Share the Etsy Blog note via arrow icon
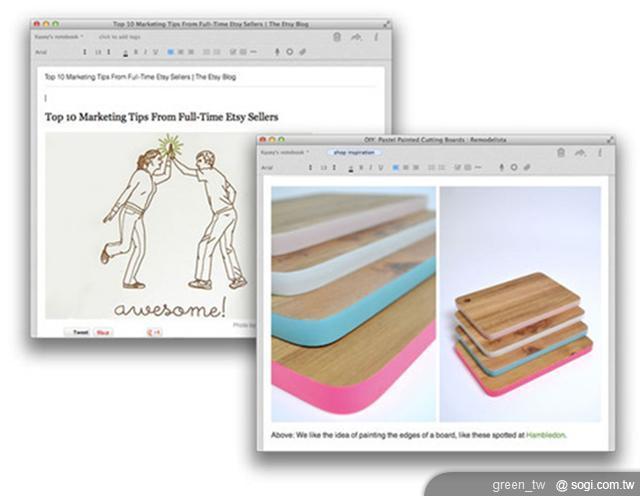 356,37
